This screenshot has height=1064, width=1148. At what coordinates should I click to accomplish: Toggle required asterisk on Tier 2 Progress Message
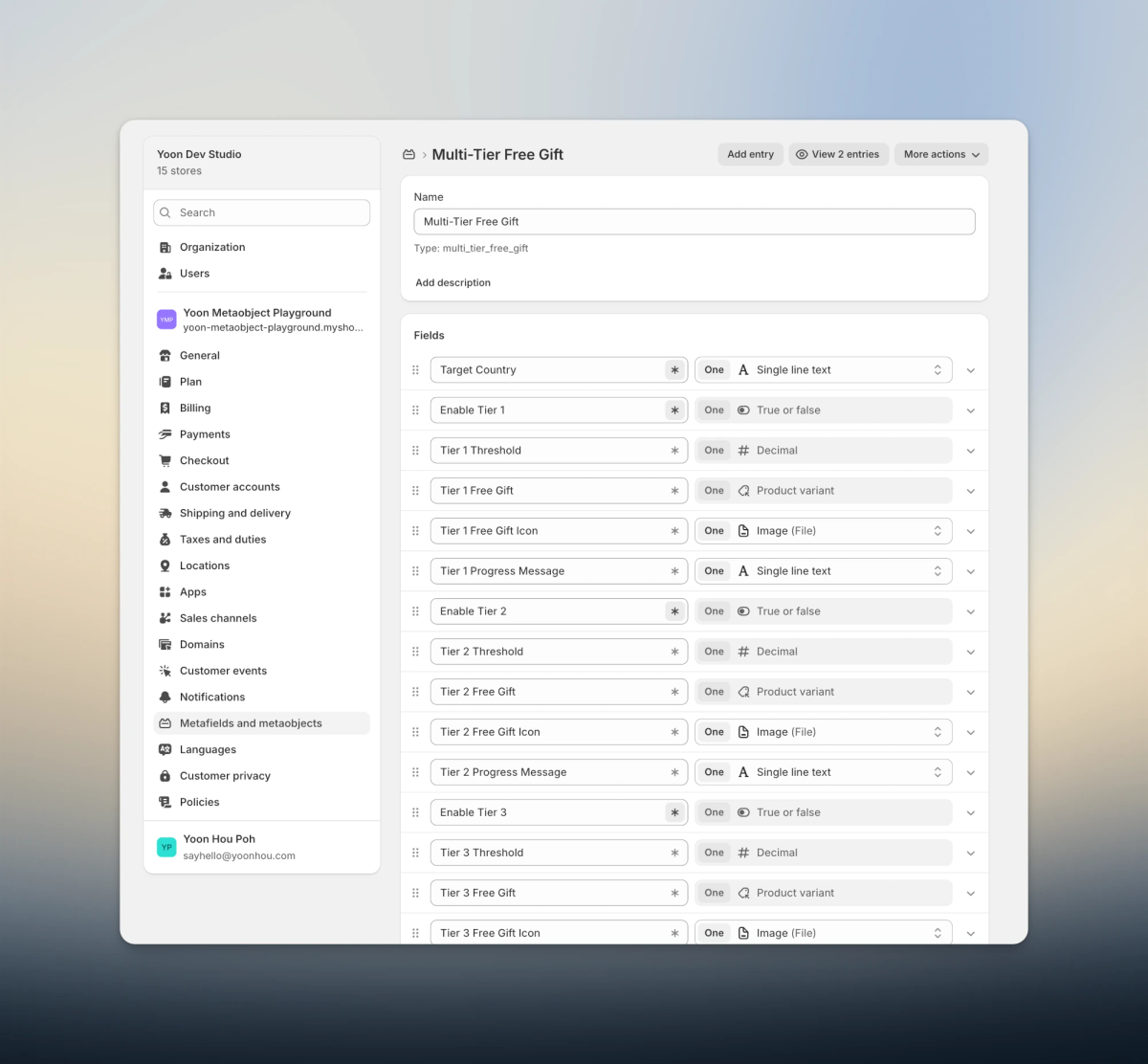674,772
